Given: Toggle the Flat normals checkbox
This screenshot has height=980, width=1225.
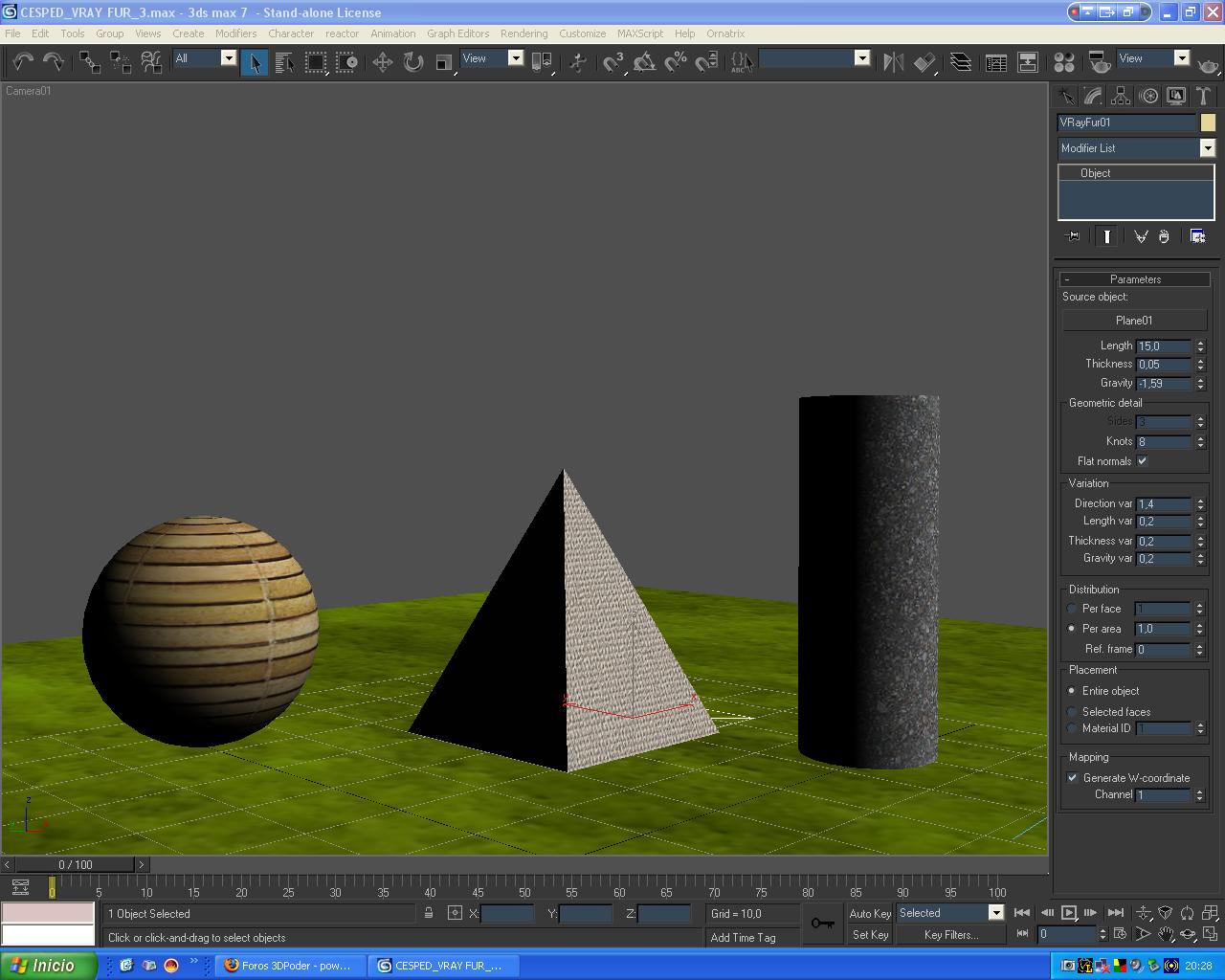Looking at the screenshot, I should click(1142, 461).
